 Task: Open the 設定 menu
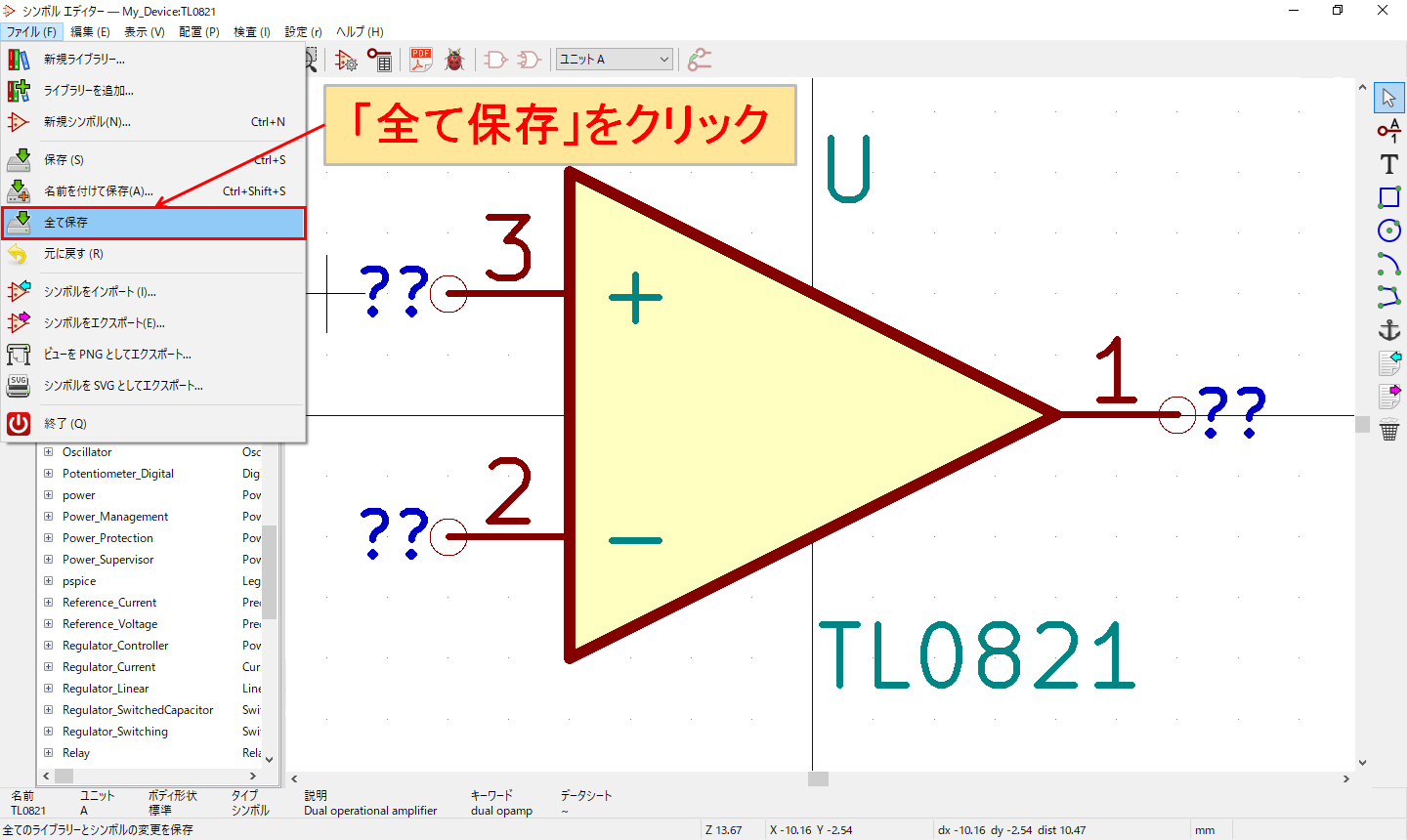[301, 31]
